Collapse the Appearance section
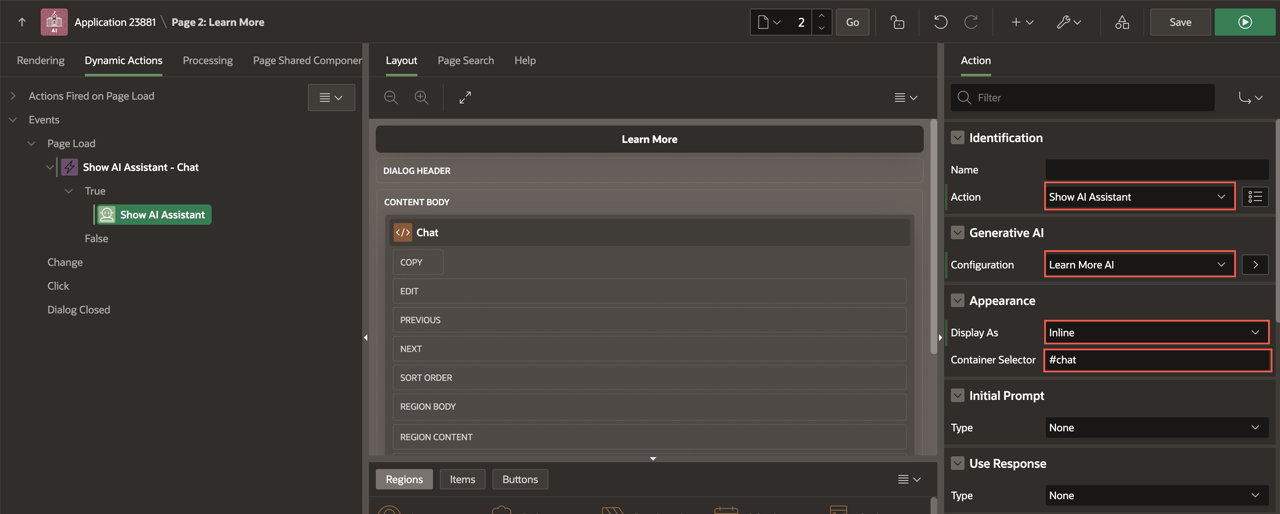The image size is (1280, 514). pos(957,301)
